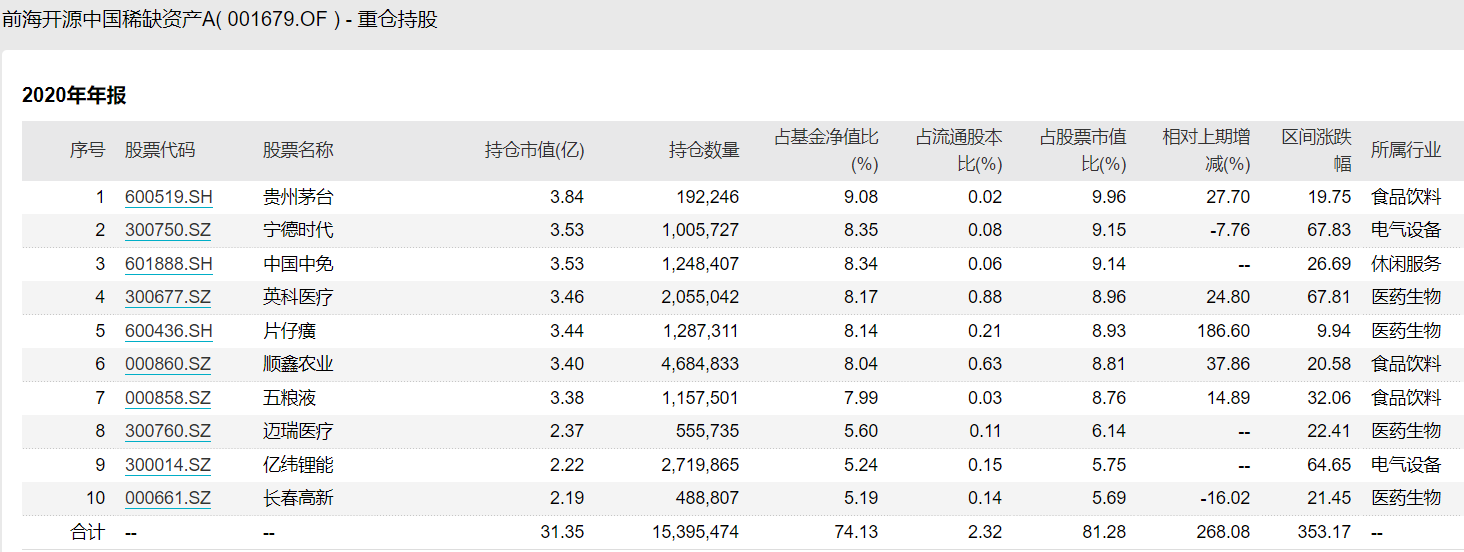Open stock code link 300014.SZ
This screenshot has height=552, width=1464.
click(x=168, y=465)
